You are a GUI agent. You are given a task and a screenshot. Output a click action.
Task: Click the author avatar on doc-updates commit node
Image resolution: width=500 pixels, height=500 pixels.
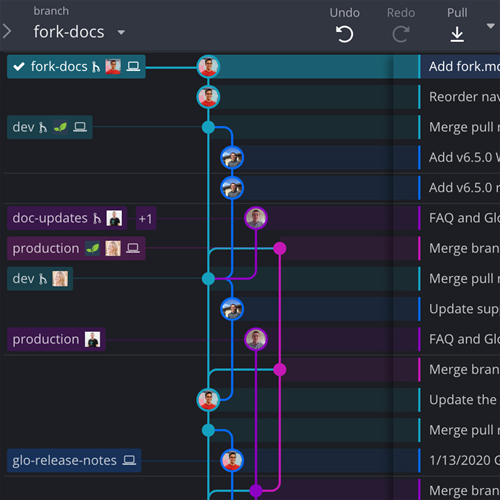pos(256,218)
